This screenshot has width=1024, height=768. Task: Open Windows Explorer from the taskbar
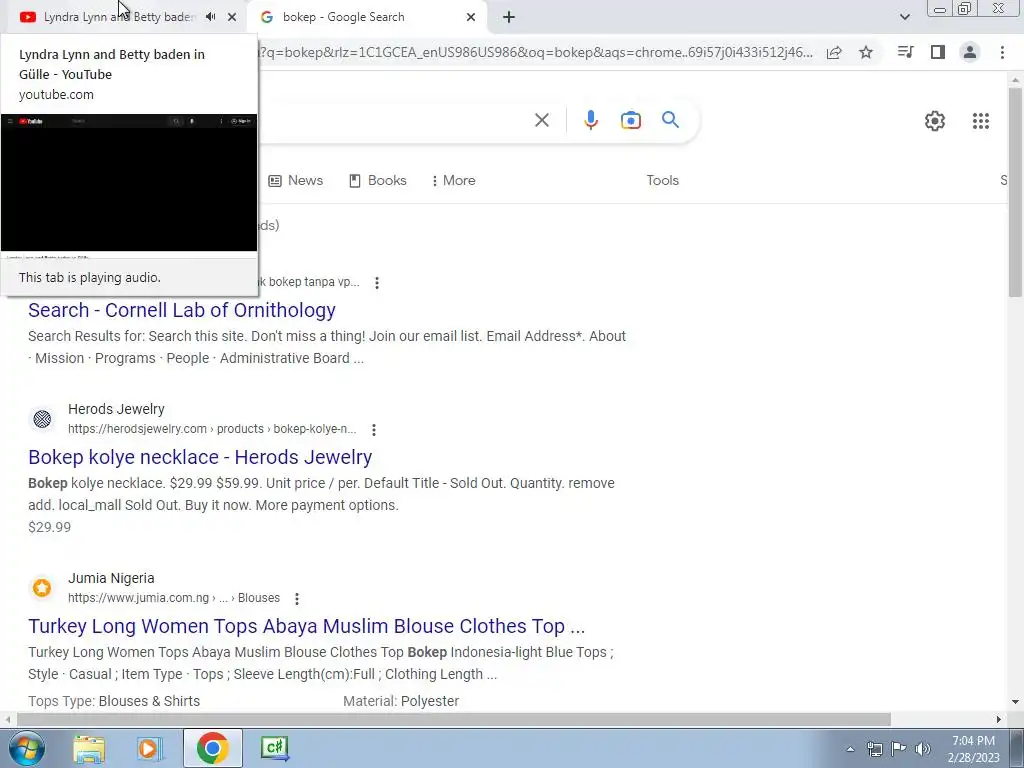click(x=89, y=748)
